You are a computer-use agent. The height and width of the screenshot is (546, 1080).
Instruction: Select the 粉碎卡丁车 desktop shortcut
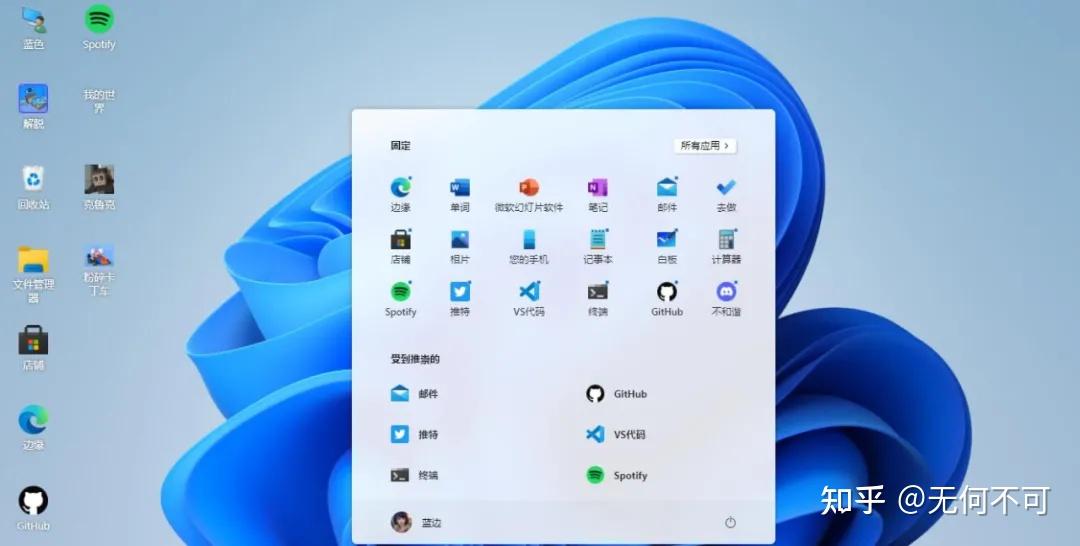pyautogui.click(x=99, y=270)
